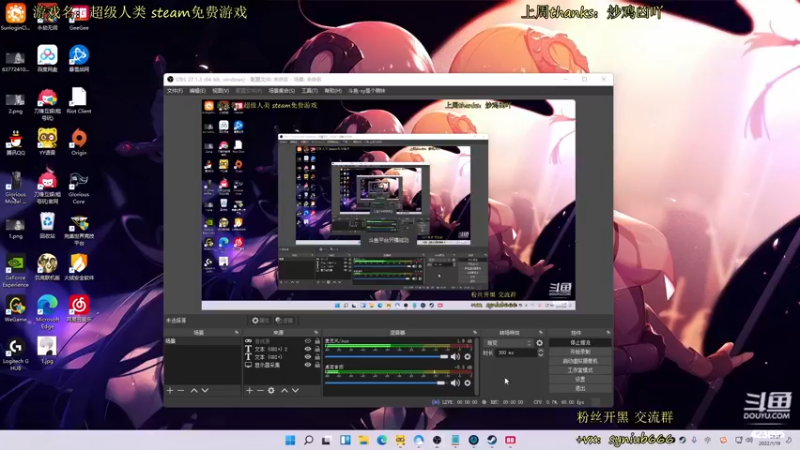
Task: Open the 桌面音频 audio settings gear
Action: 467,383
